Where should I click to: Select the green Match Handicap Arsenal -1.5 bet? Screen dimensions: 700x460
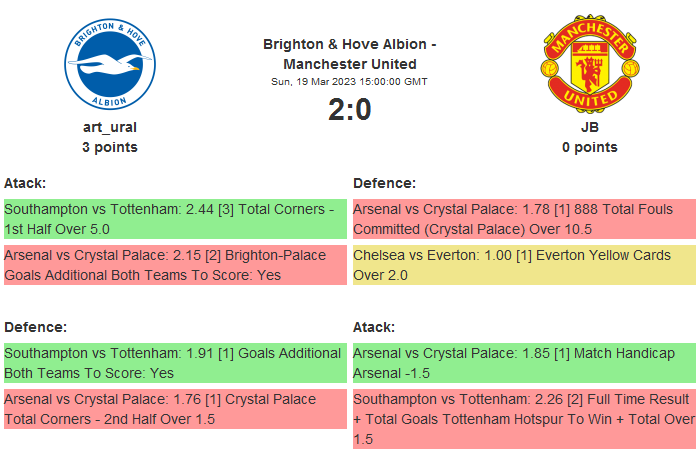(524, 363)
